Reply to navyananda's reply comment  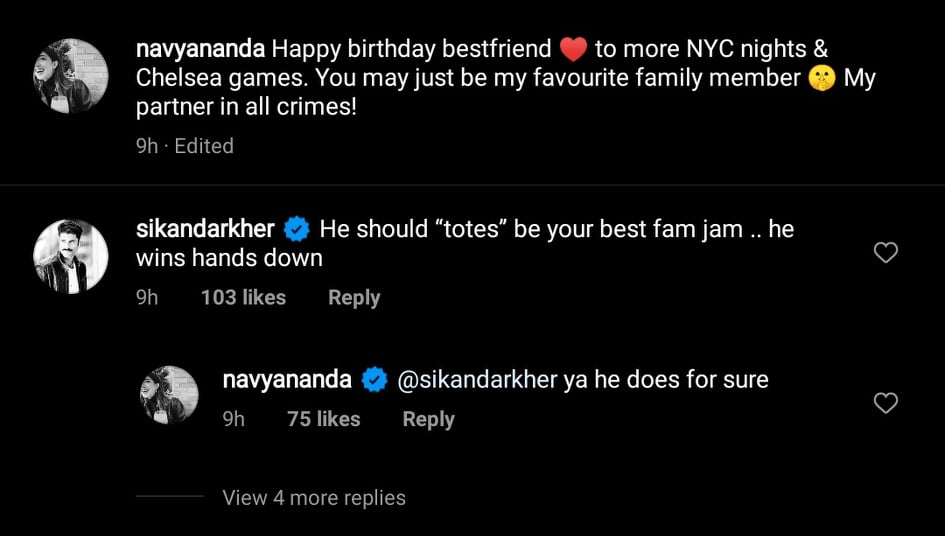(428, 420)
